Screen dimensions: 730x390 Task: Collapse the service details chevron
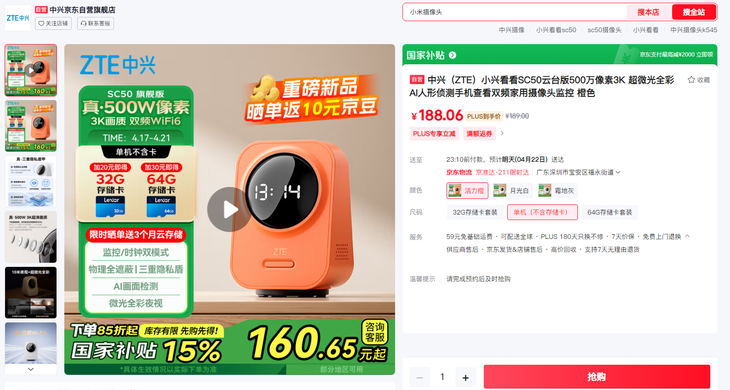pos(687,236)
